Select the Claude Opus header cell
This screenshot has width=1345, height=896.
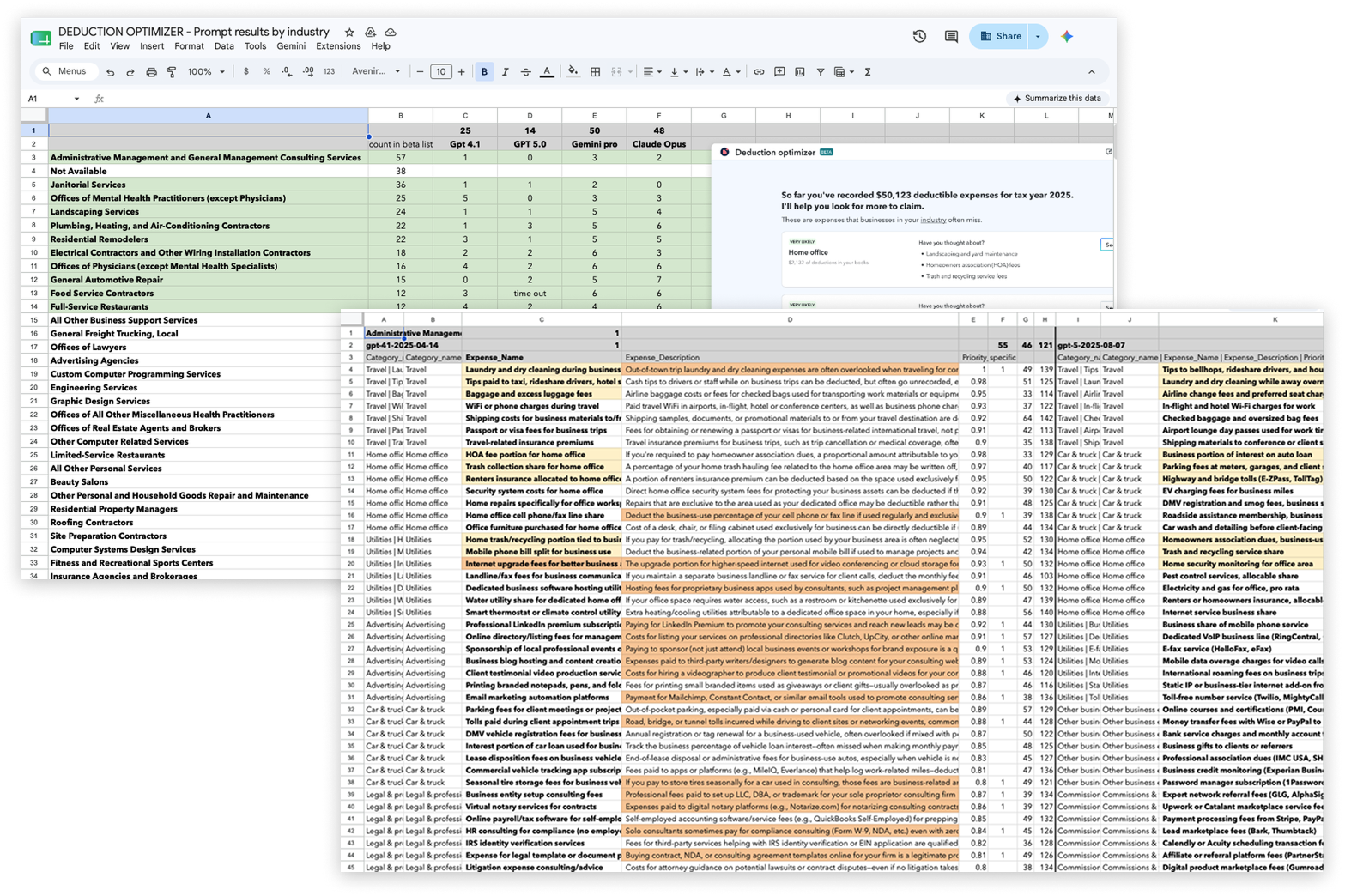(658, 144)
